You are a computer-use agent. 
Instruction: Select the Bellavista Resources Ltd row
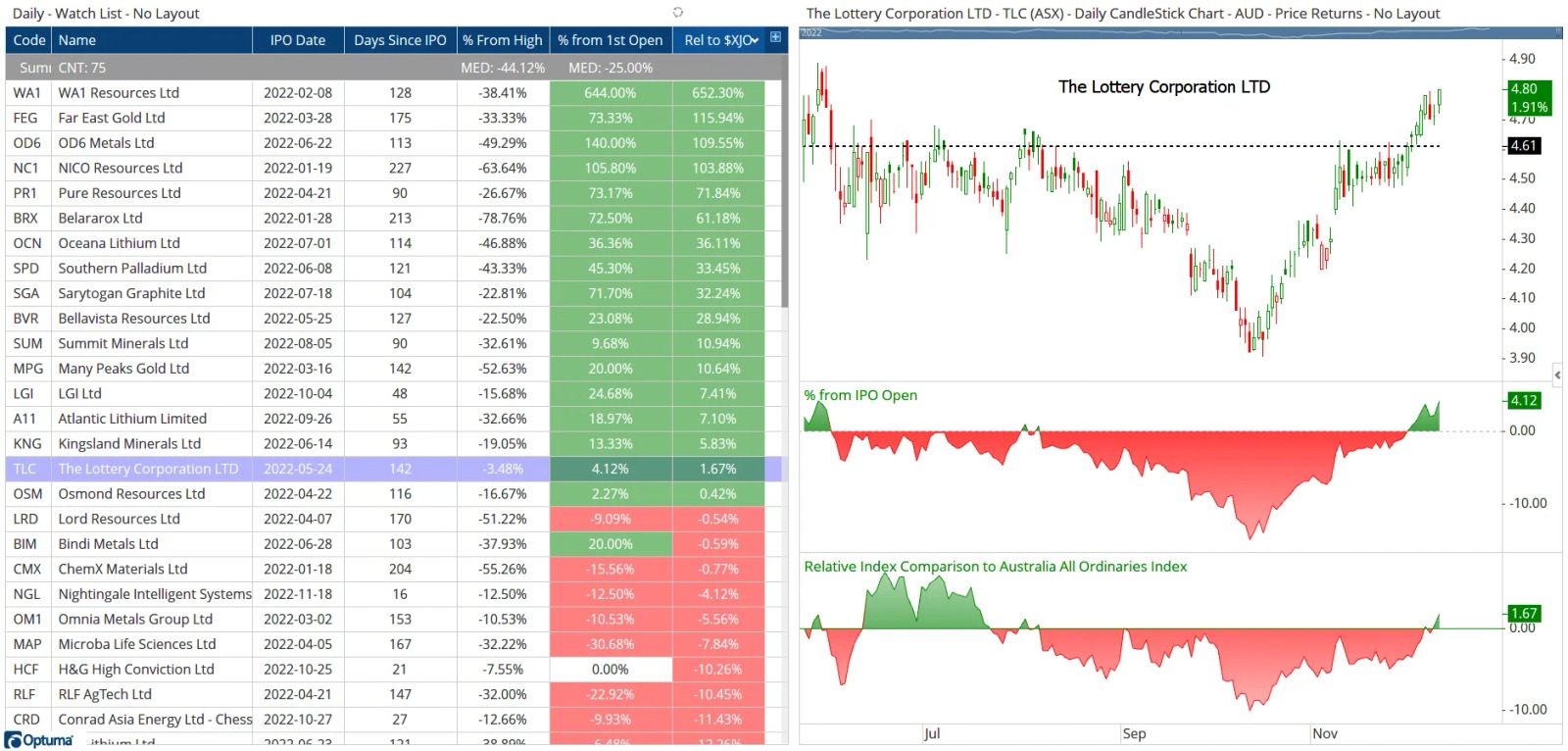click(393, 319)
